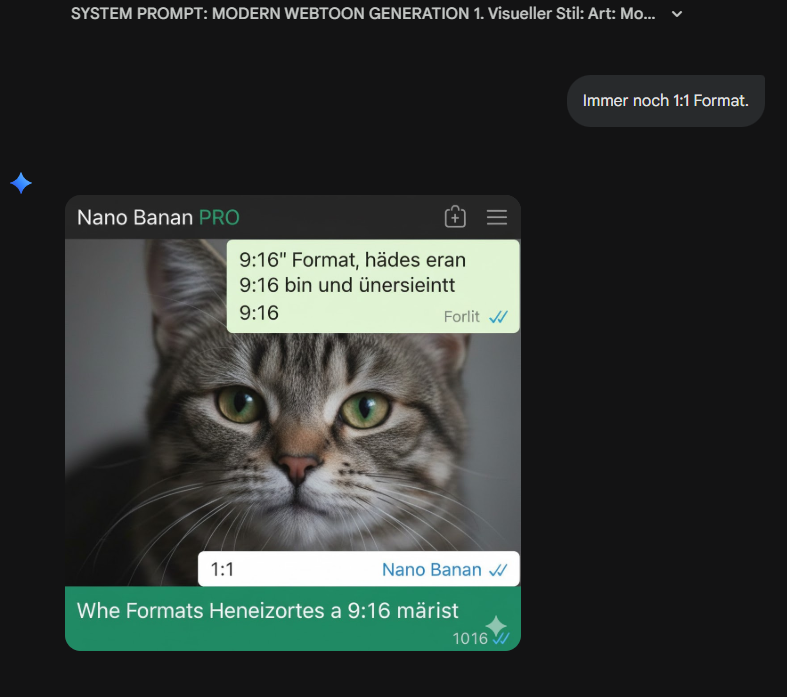Image resolution: width=787 pixels, height=697 pixels.
Task: Click the double checkmark beside Forlit
Action: click(x=498, y=317)
